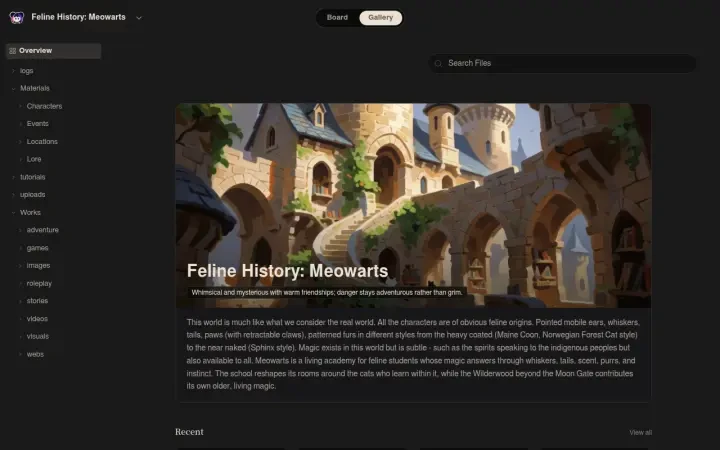
Task: Open the stories folder
Action: click(x=37, y=301)
